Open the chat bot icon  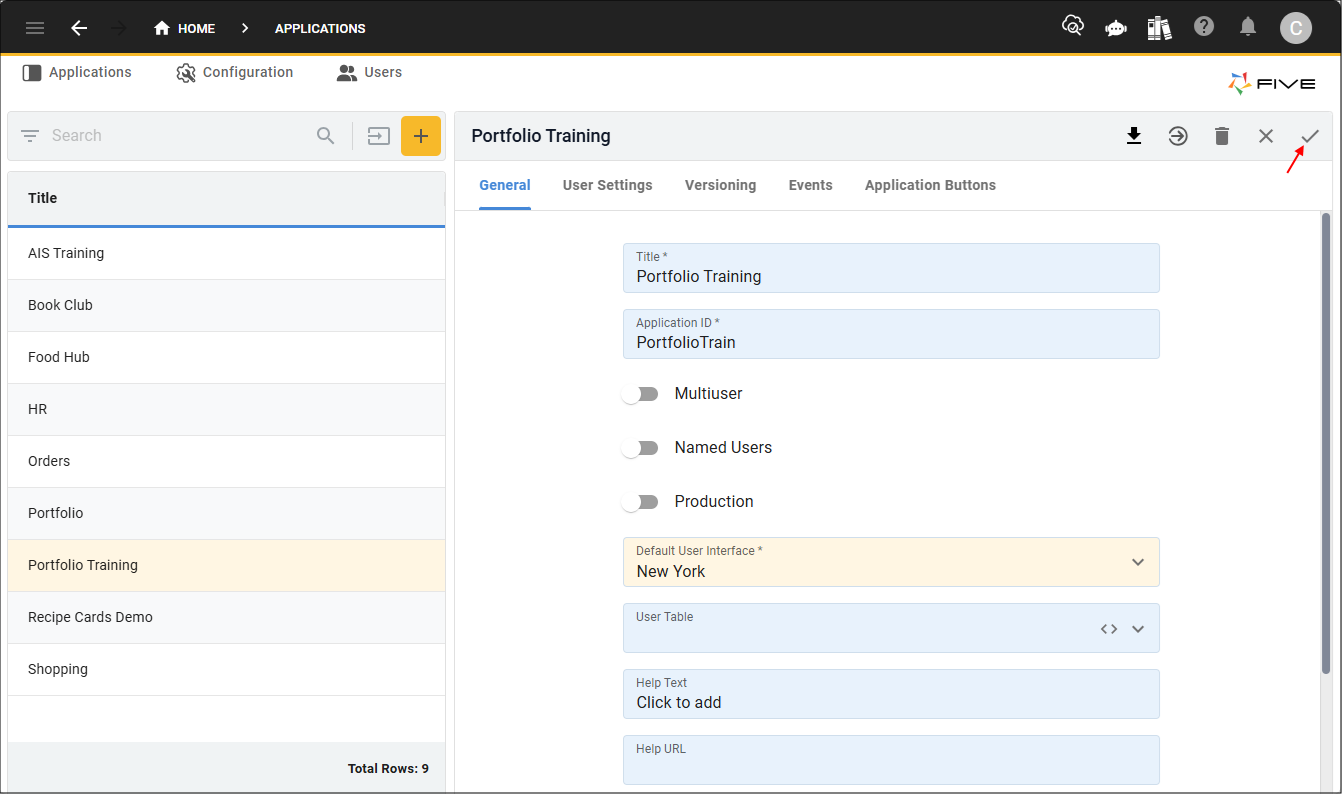[1116, 28]
